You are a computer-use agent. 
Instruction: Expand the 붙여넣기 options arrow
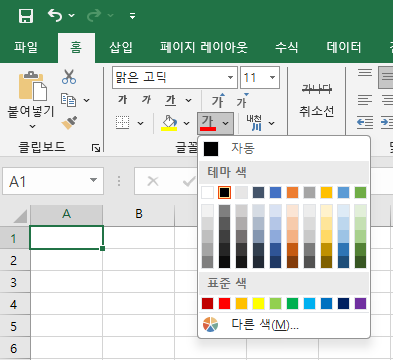point(32,126)
